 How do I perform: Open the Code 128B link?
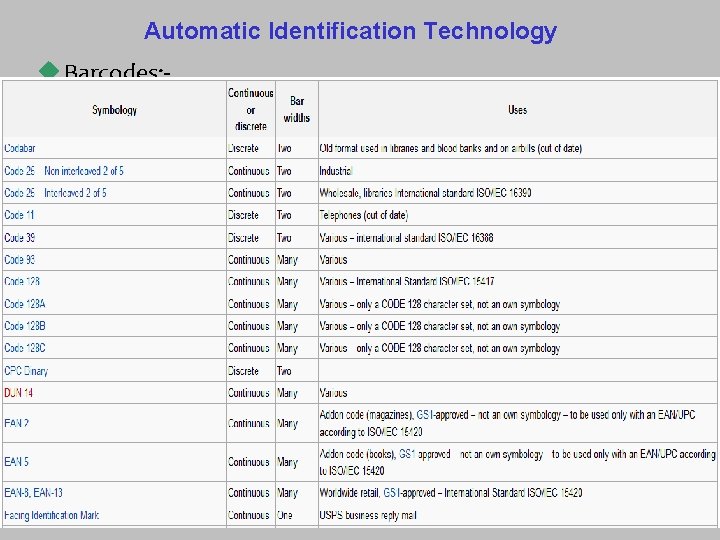tap(25, 326)
